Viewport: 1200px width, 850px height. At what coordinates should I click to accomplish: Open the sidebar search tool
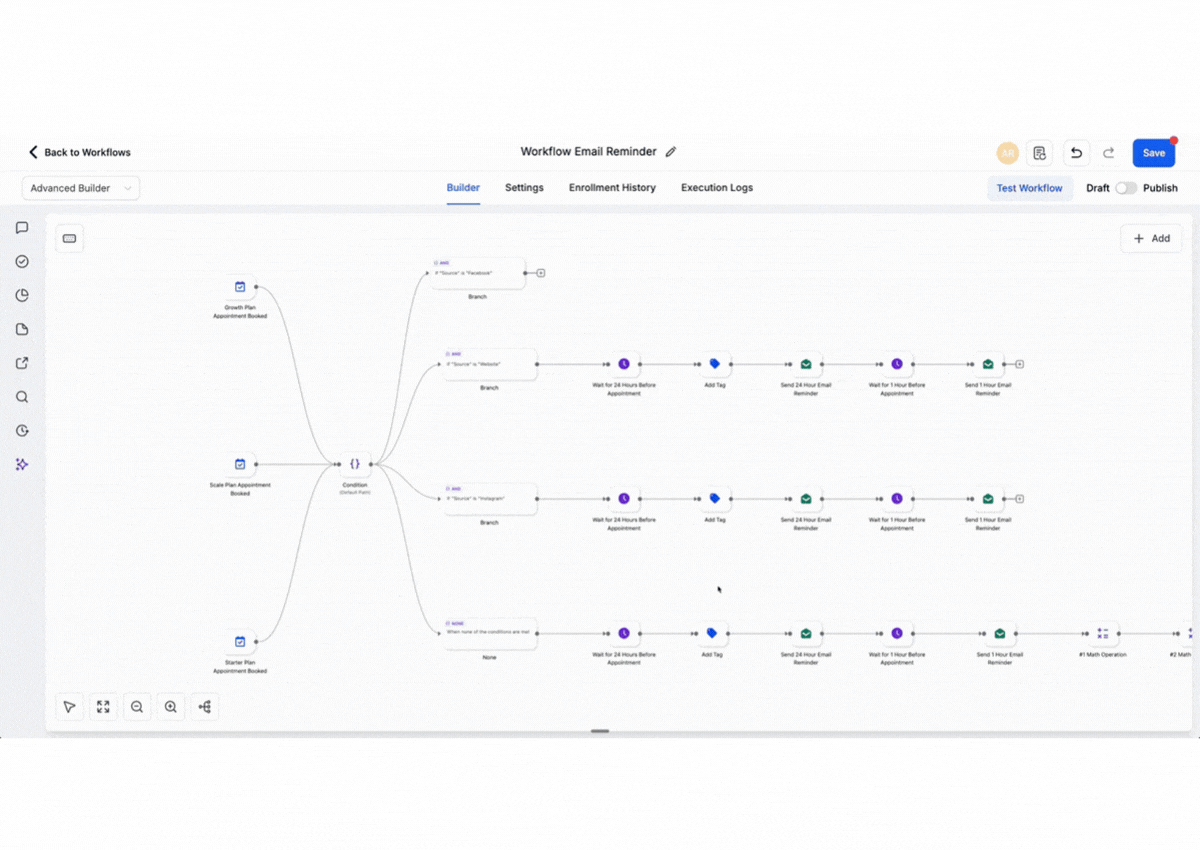(x=22, y=396)
